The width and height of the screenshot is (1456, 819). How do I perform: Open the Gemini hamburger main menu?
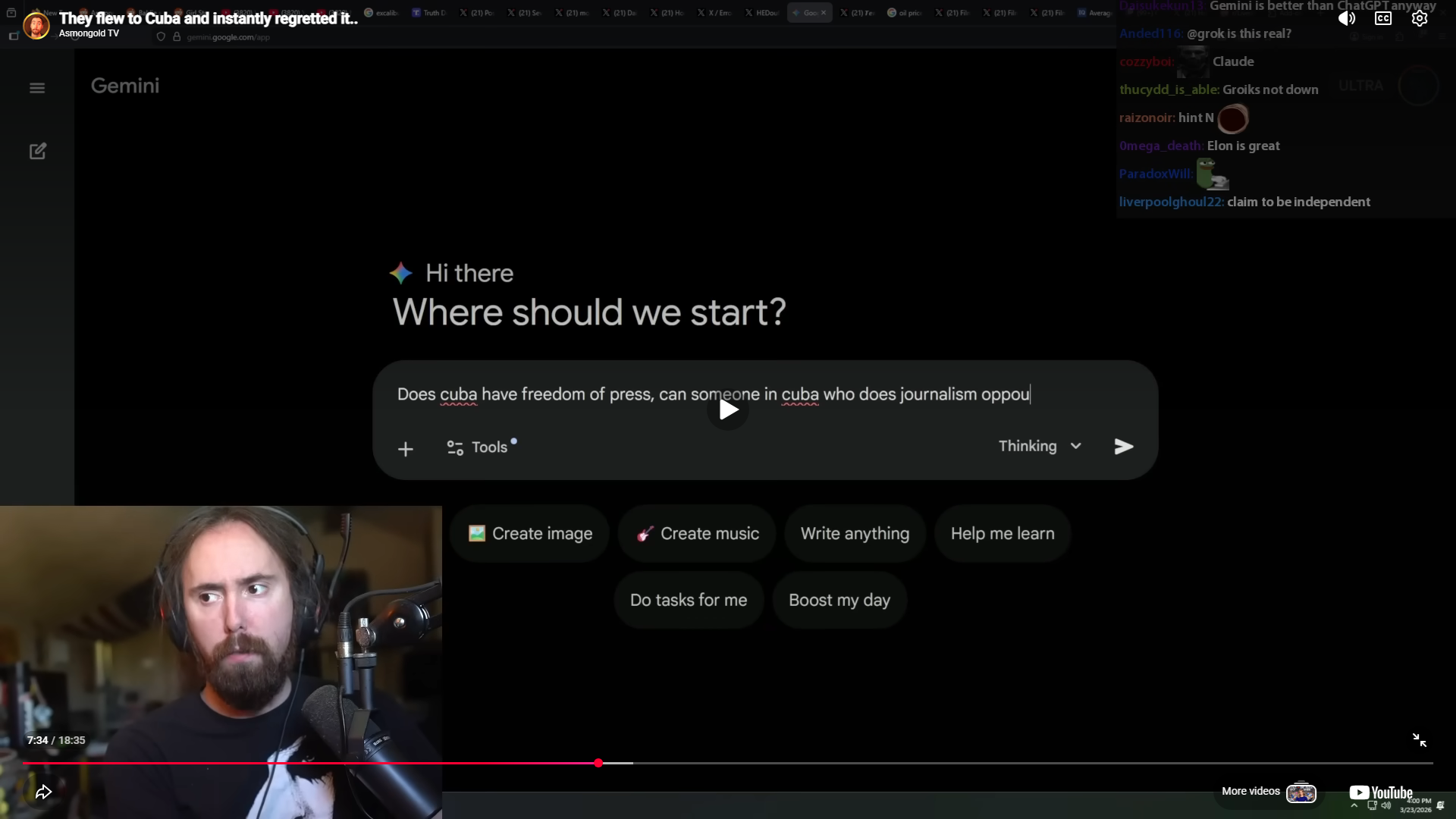37,88
